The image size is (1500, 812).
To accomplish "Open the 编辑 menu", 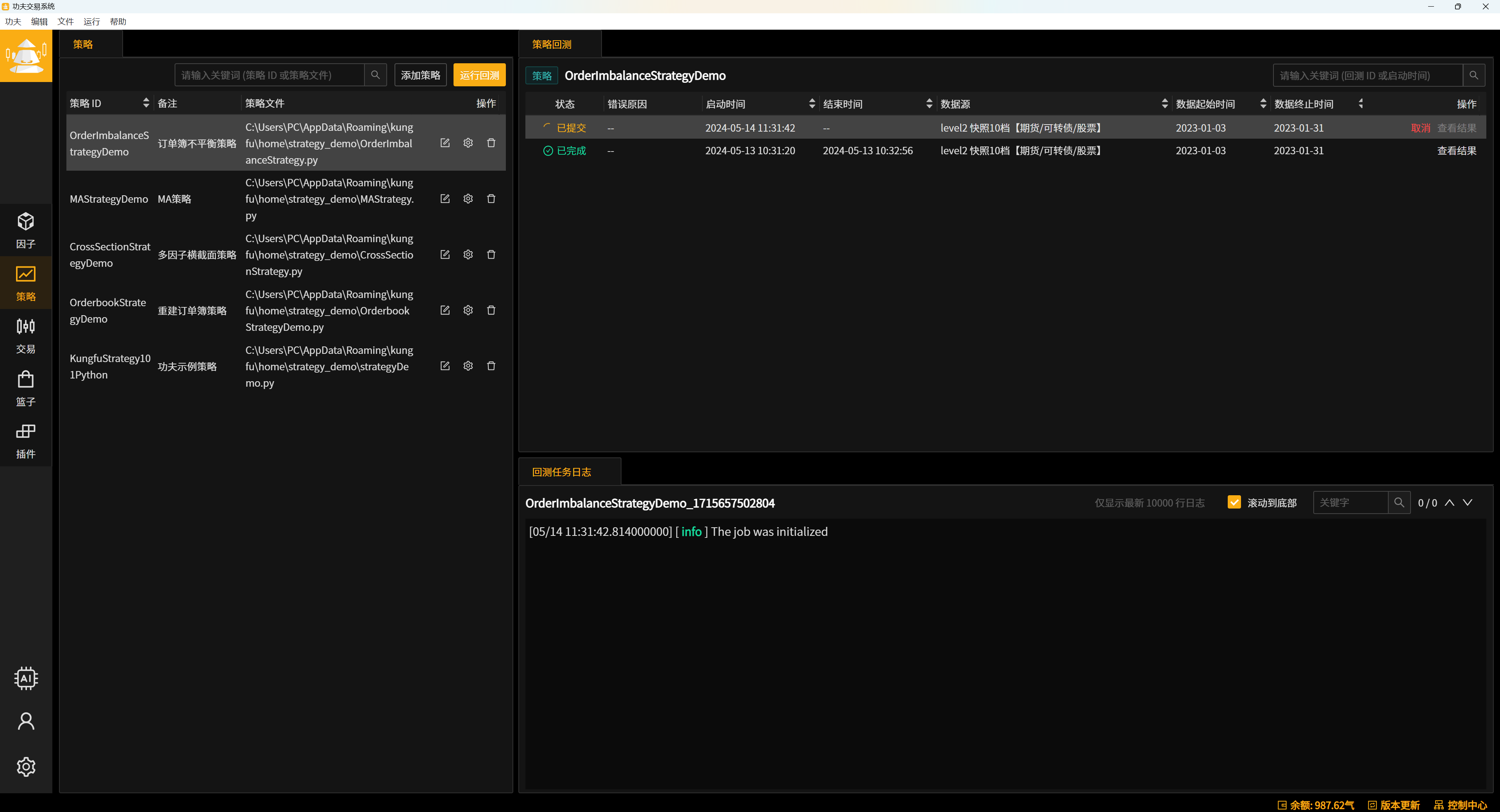I will pyautogui.click(x=39, y=21).
